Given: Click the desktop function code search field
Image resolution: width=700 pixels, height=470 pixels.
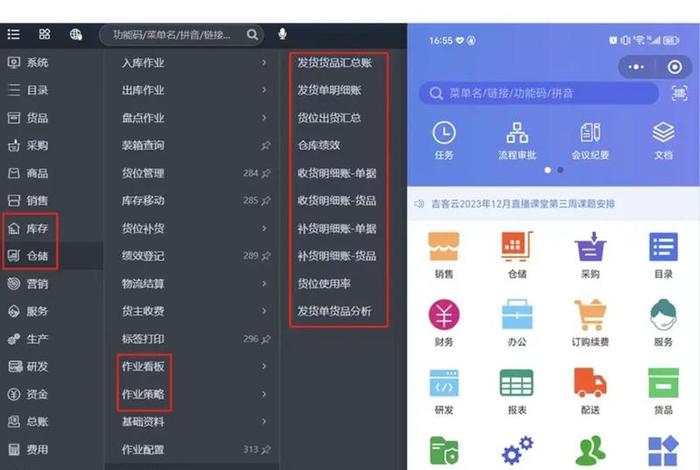Looking at the screenshot, I should pos(181,35).
